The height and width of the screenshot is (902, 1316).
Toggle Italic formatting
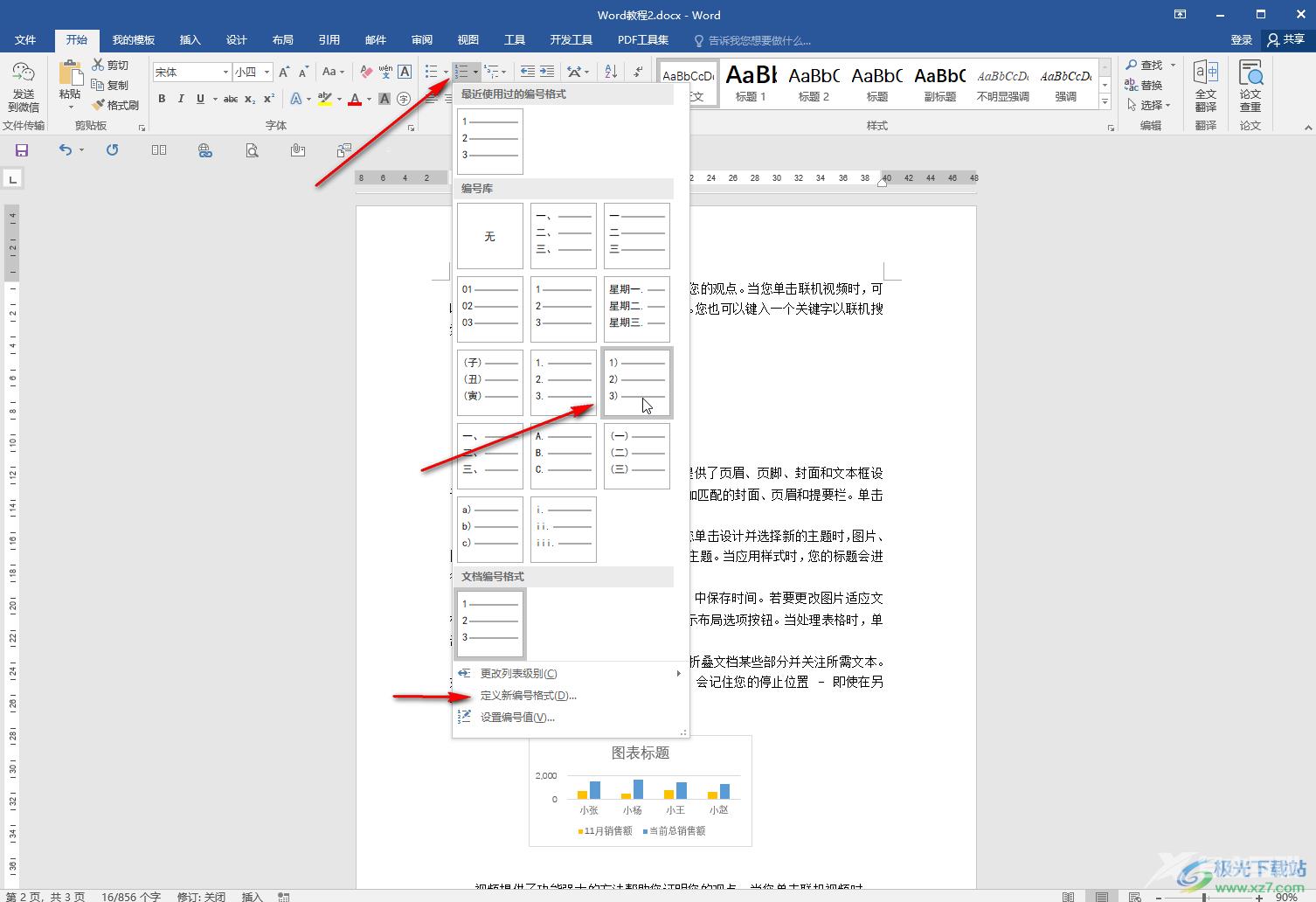click(181, 99)
